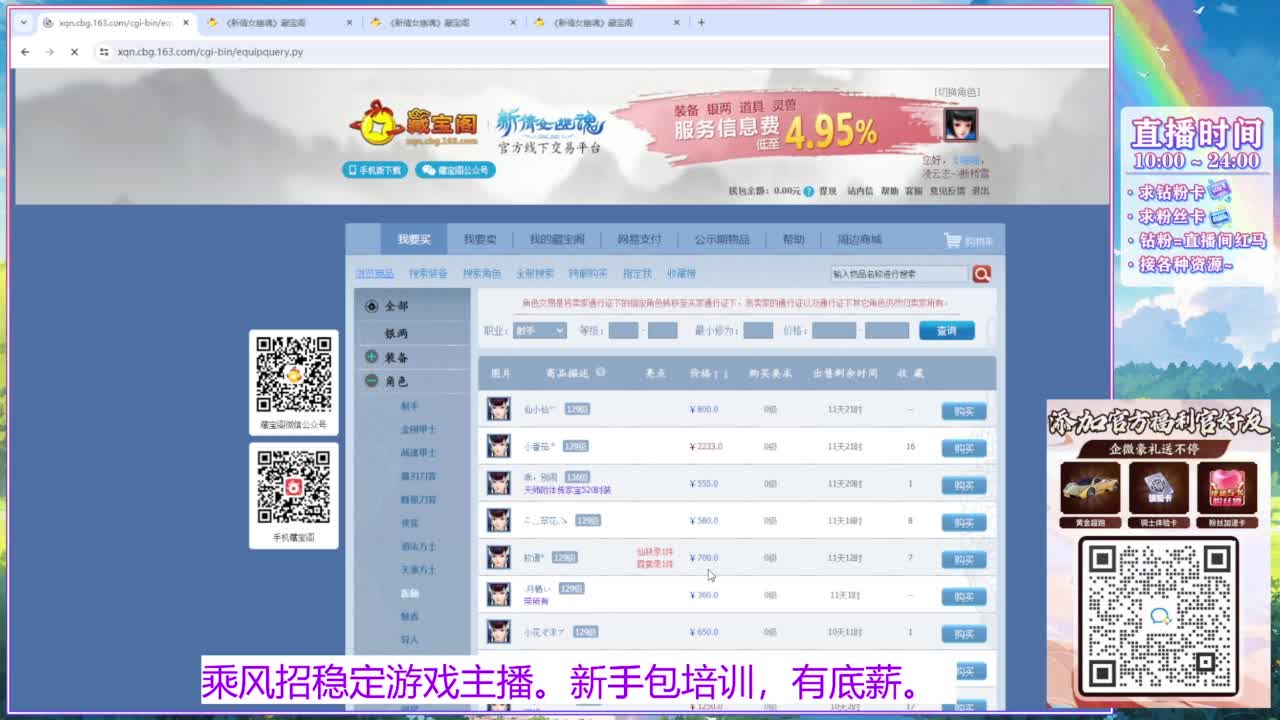
Task: Click character portrait in ¥650.0 row
Action: click(x=498, y=631)
